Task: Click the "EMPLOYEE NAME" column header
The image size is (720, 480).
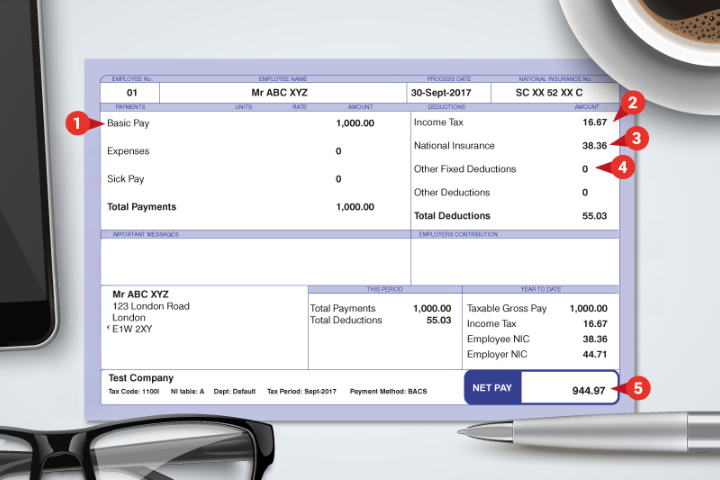Action: click(x=282, y=79)
